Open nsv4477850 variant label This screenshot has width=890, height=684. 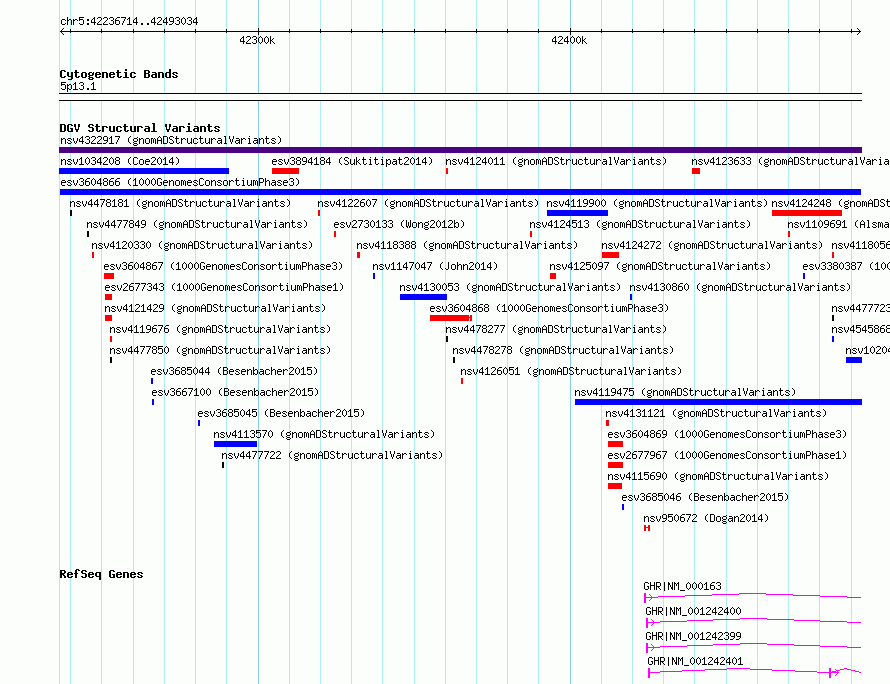pyautogui.click(x=220, y=350)
